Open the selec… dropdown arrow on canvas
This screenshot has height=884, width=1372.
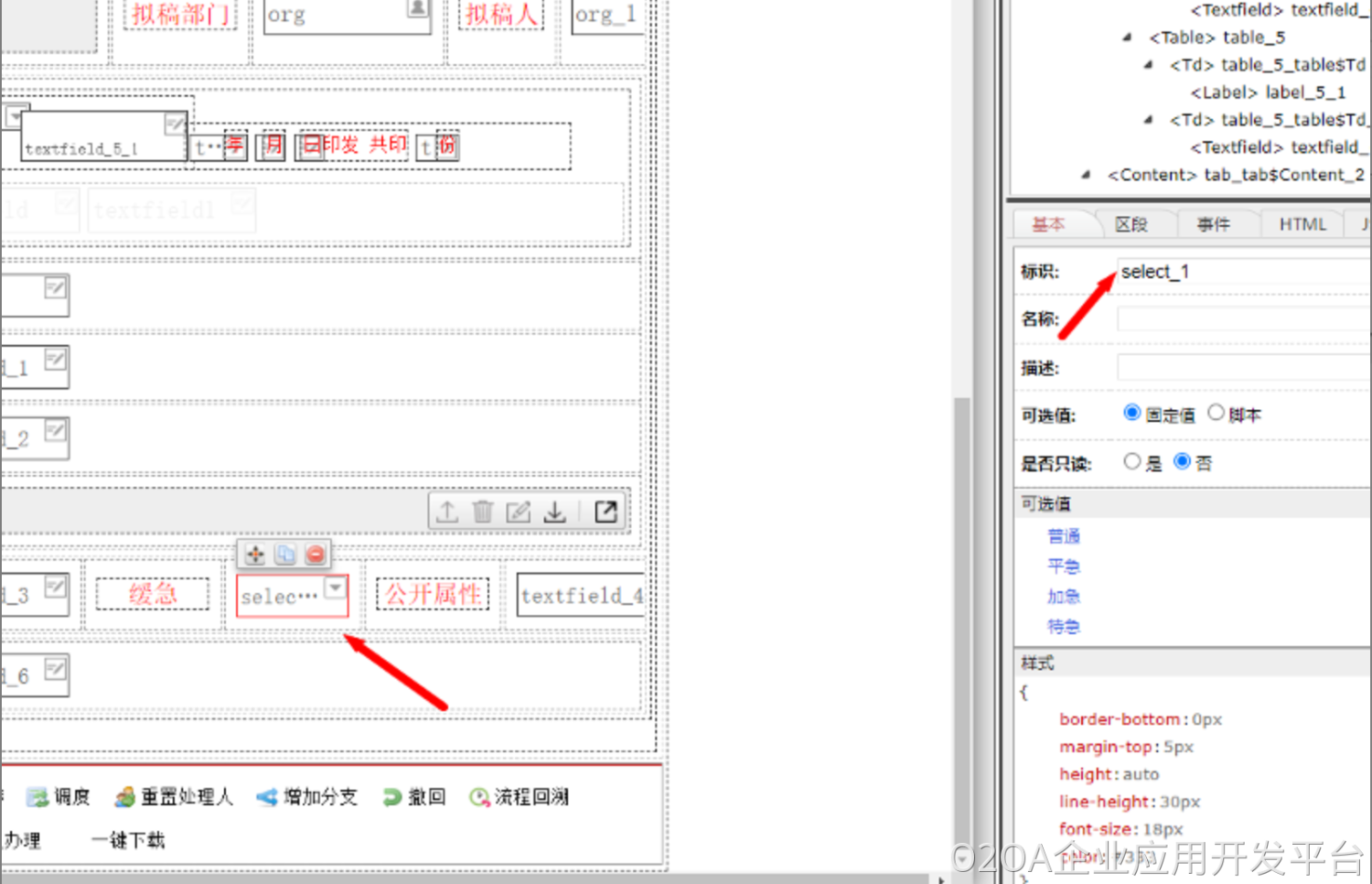click(x=336, y=588)
